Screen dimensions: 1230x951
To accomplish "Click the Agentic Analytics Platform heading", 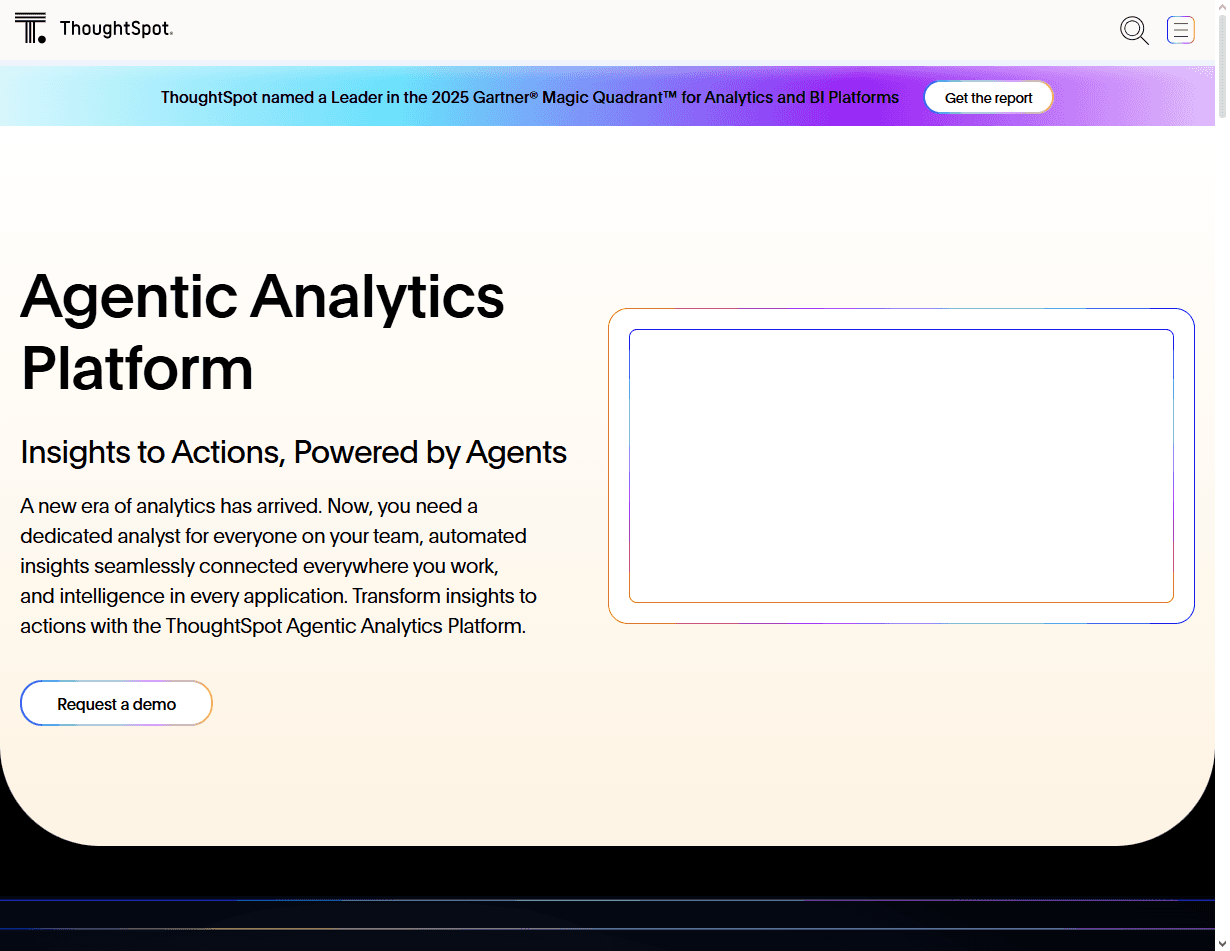I will (262, 332).
